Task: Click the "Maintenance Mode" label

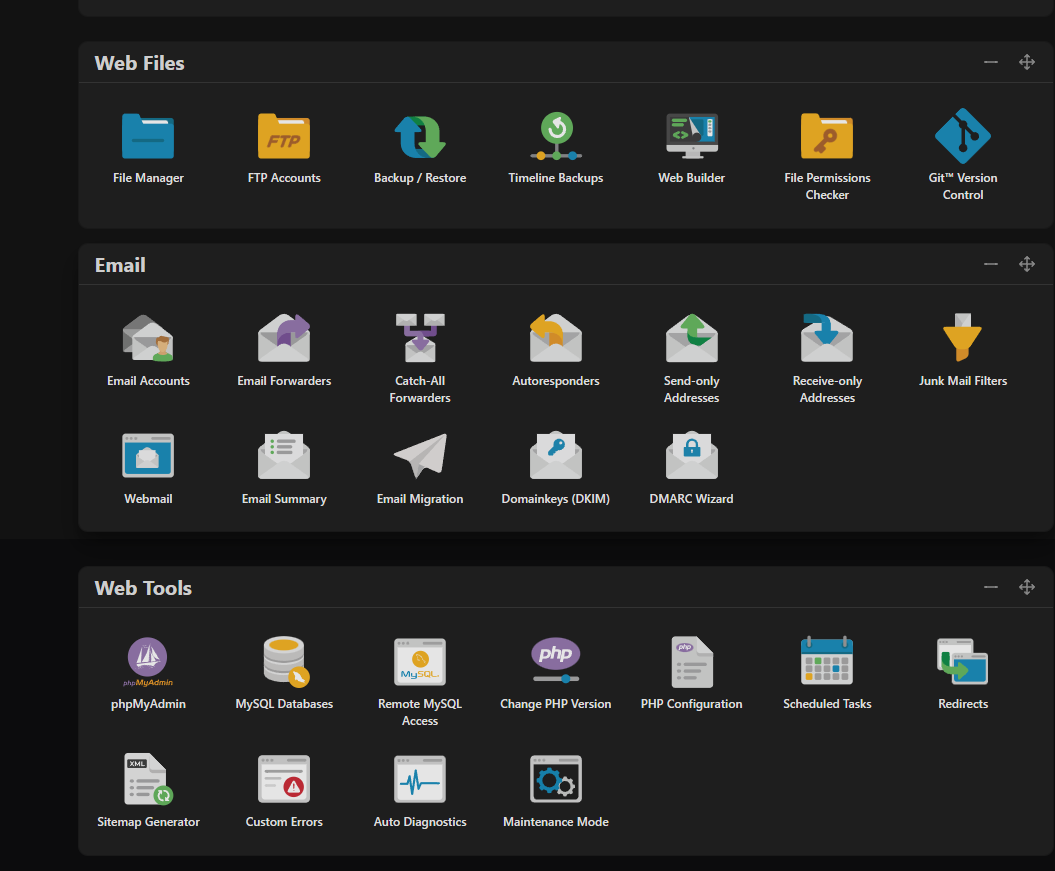Action: pos(556,822)
